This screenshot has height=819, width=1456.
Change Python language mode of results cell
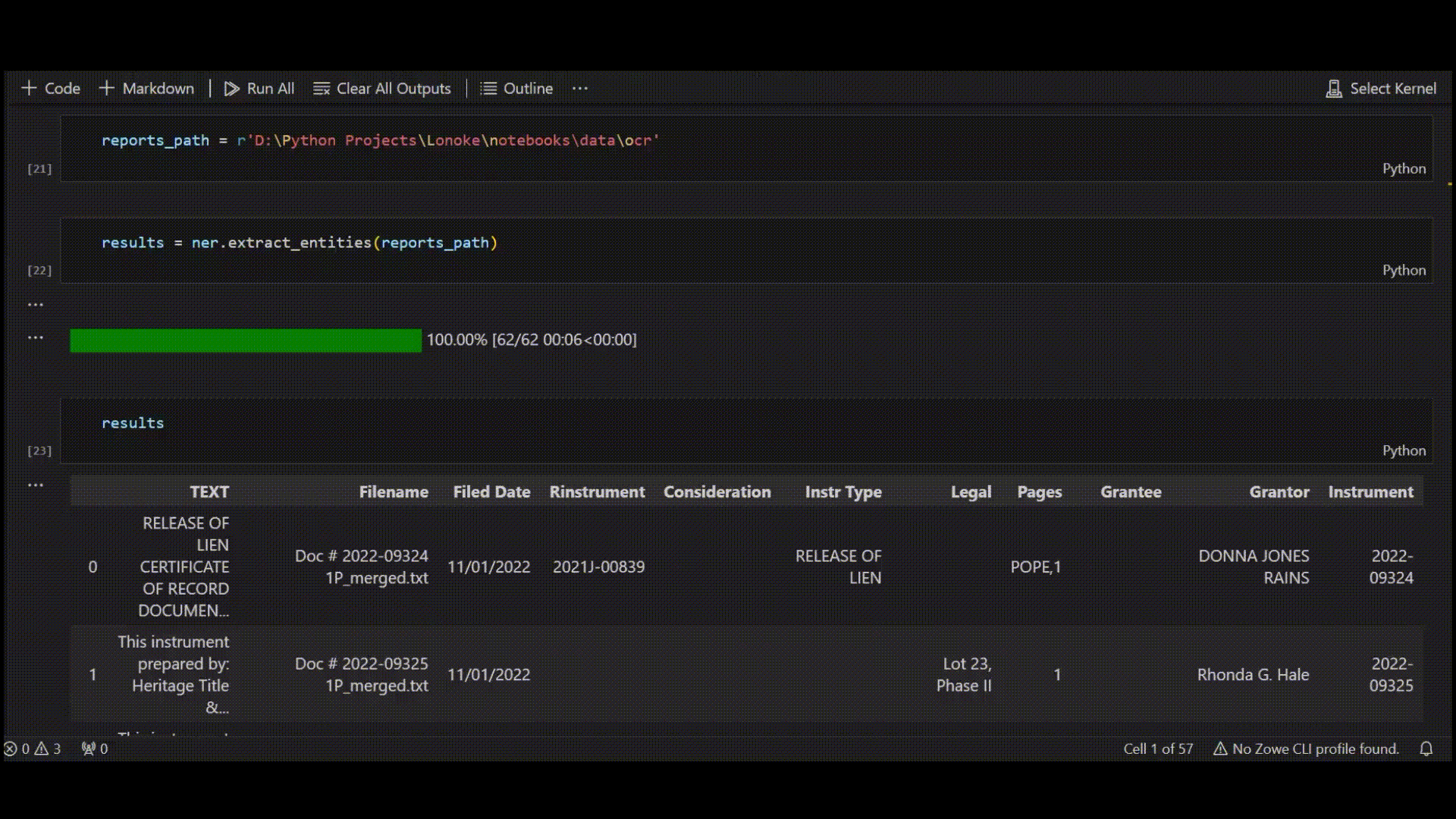[x=1404, y=450]
